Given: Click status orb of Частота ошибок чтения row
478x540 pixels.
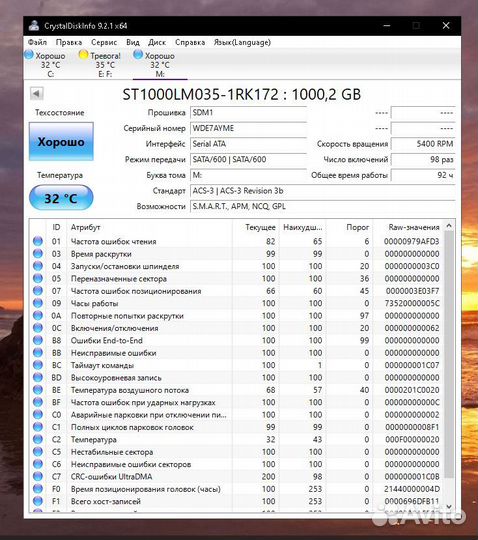Looking at the screenshot, I should click(x=38, y=241).
